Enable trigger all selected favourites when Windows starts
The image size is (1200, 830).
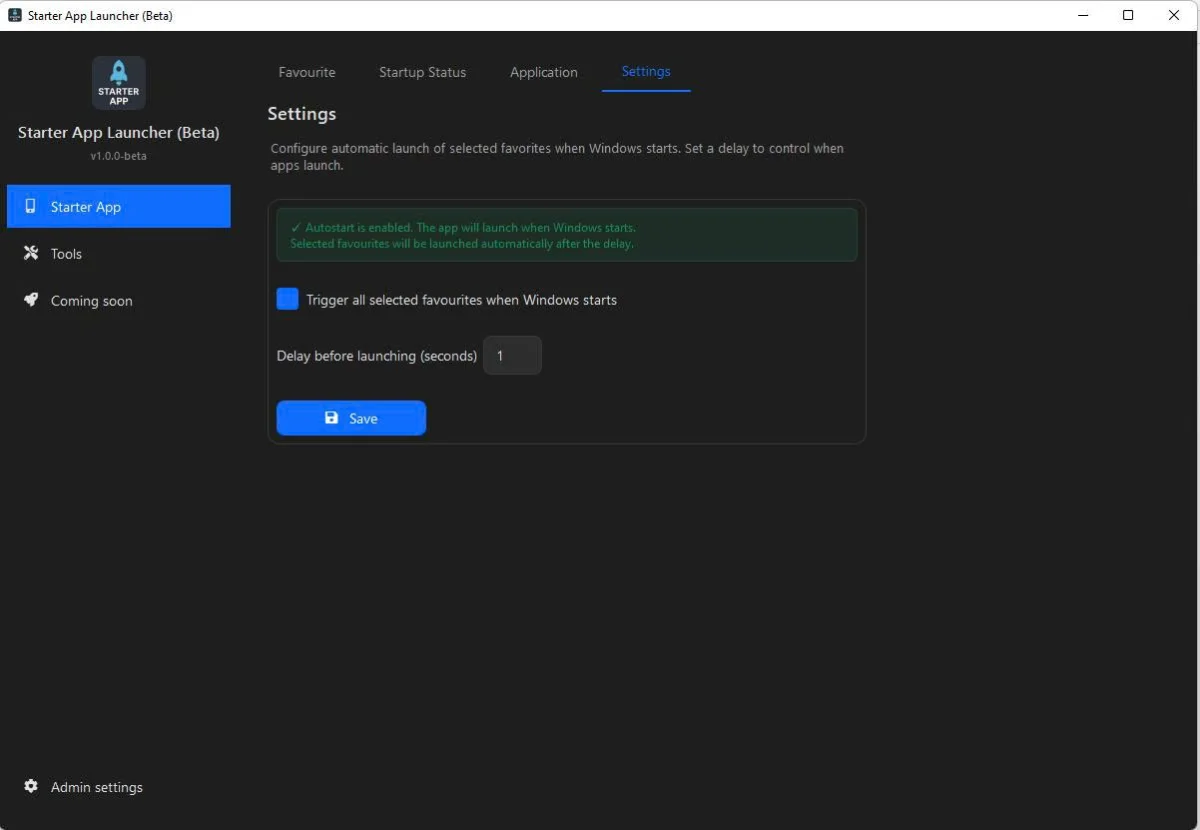[287, 298]
